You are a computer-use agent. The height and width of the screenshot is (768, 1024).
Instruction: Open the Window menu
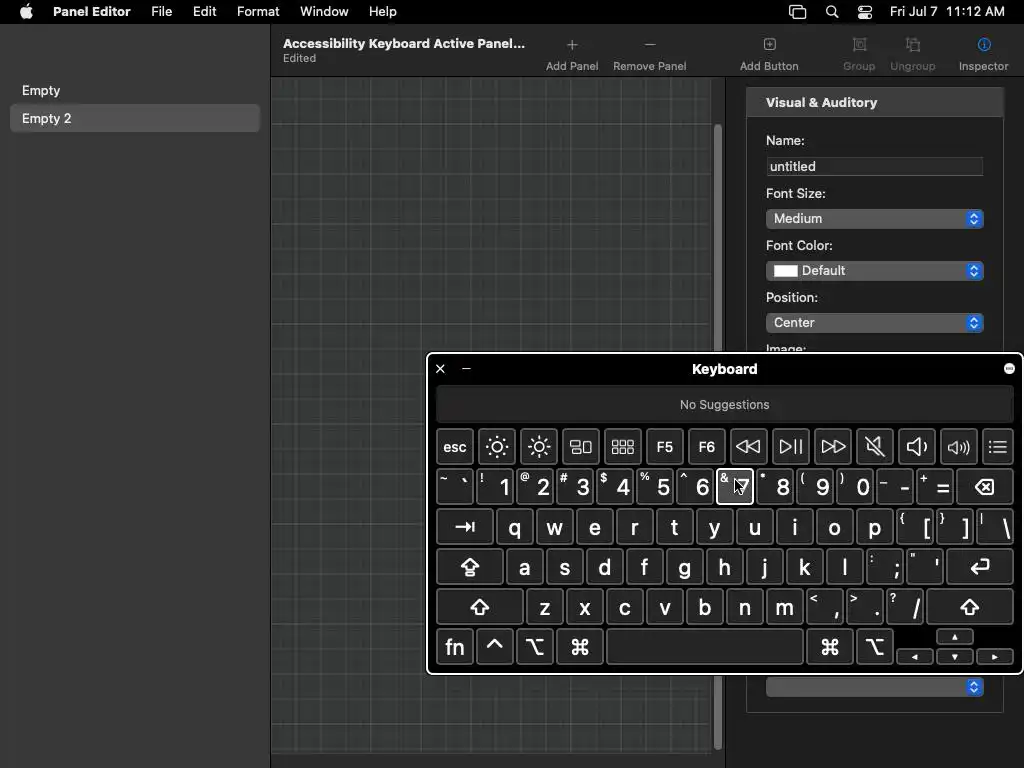[x=324, y=12]
